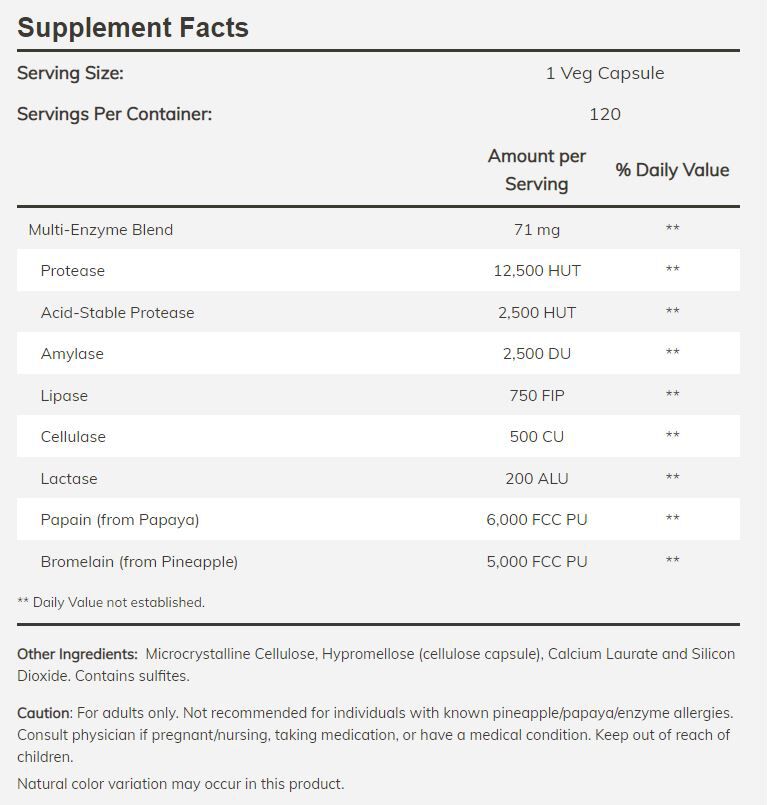Image resolution: width=770 pixels, height=805 pixels.
Task: Select the Acid-Stable Protease row label
Action: [x=117, y=313]
